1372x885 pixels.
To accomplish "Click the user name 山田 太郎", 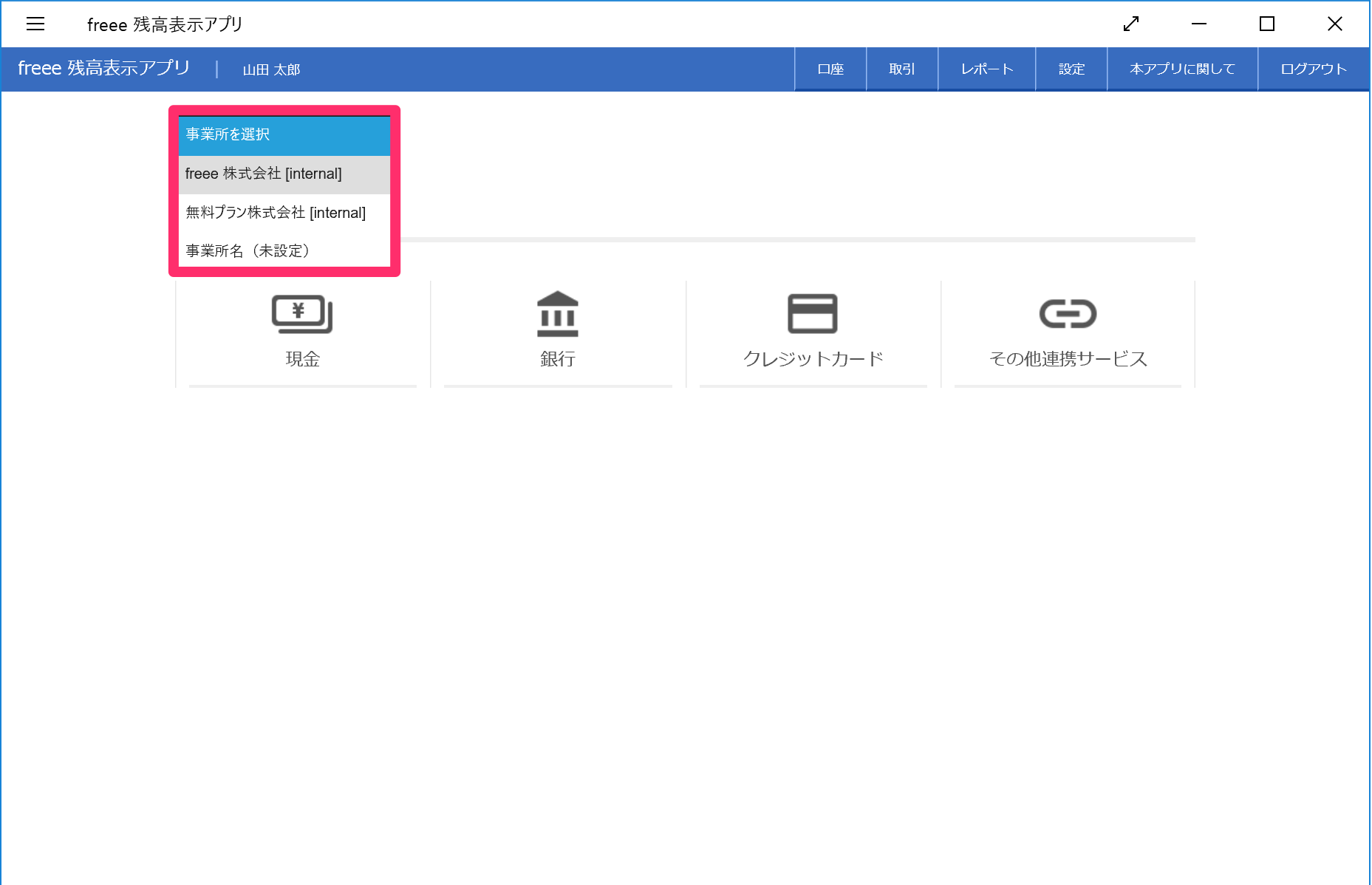I will tap(271, 70).
